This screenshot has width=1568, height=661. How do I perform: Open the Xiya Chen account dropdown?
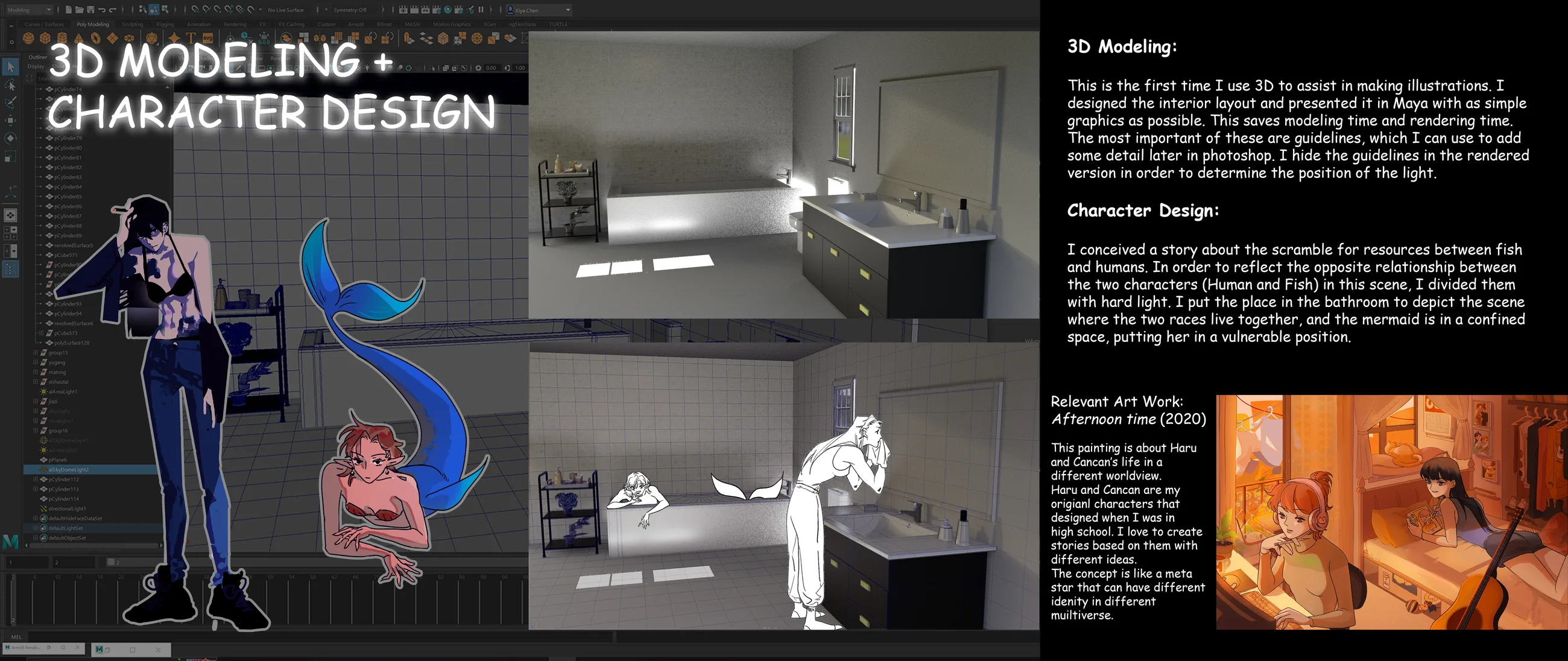539,10
